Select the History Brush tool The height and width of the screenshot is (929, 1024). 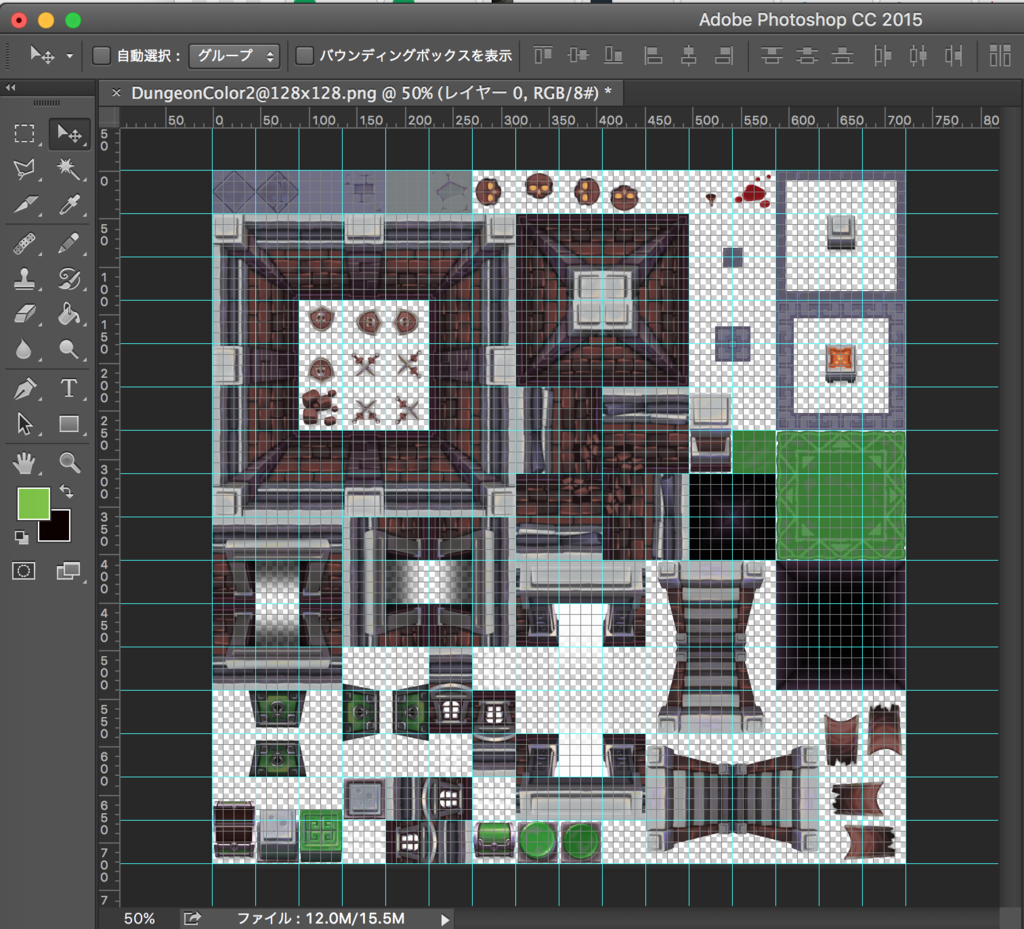(x=69, y=279)
